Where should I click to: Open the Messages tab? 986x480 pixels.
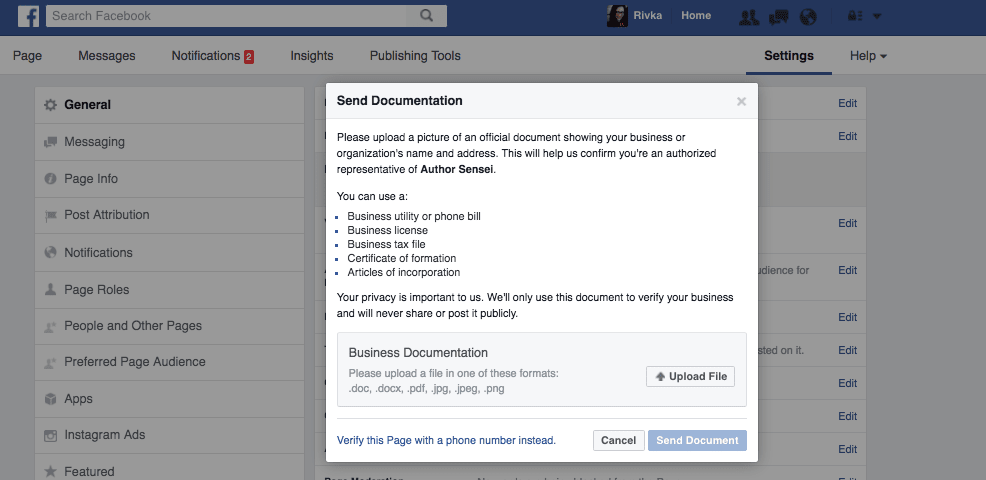point(106,56)
